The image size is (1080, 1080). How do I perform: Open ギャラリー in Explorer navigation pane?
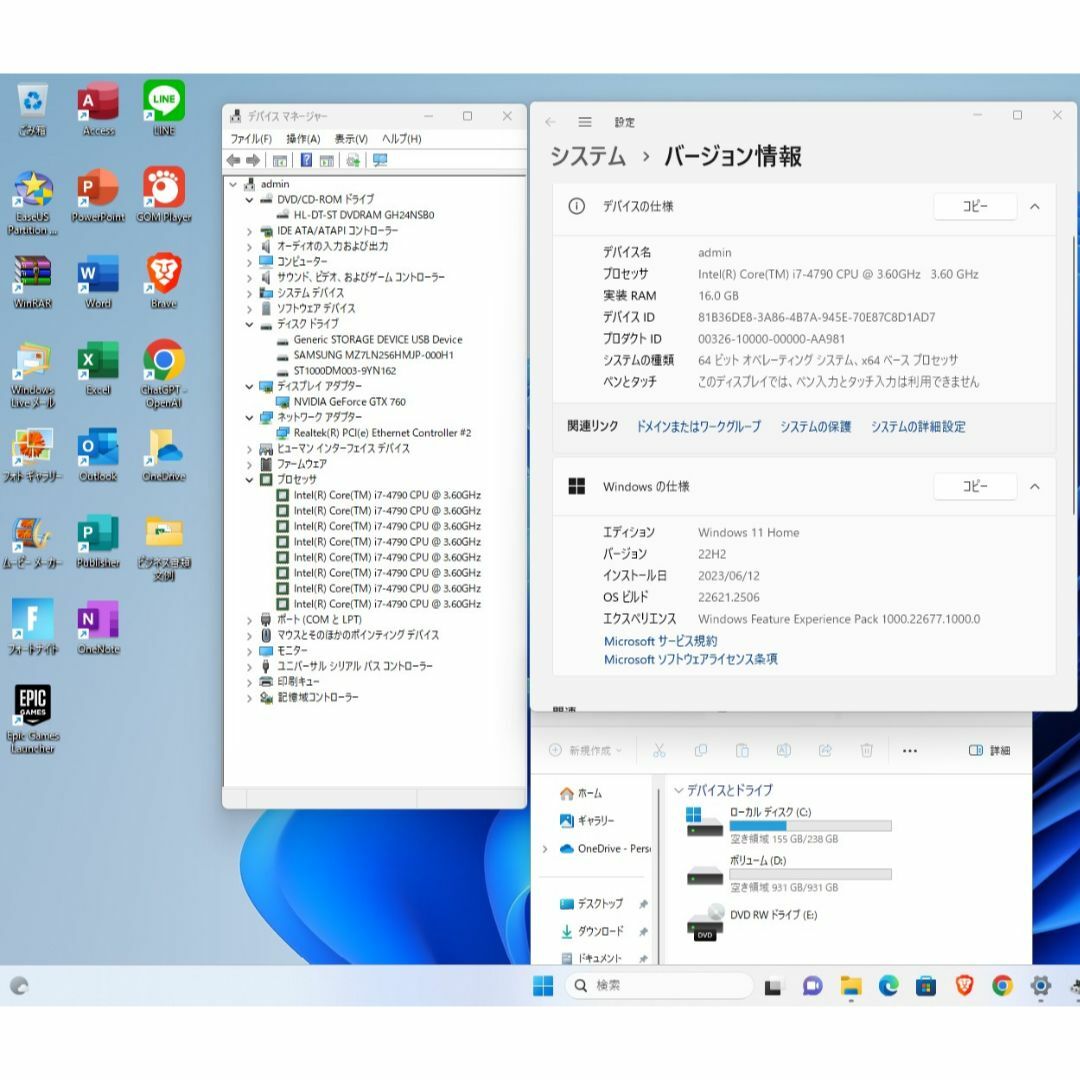pos(587,821)
